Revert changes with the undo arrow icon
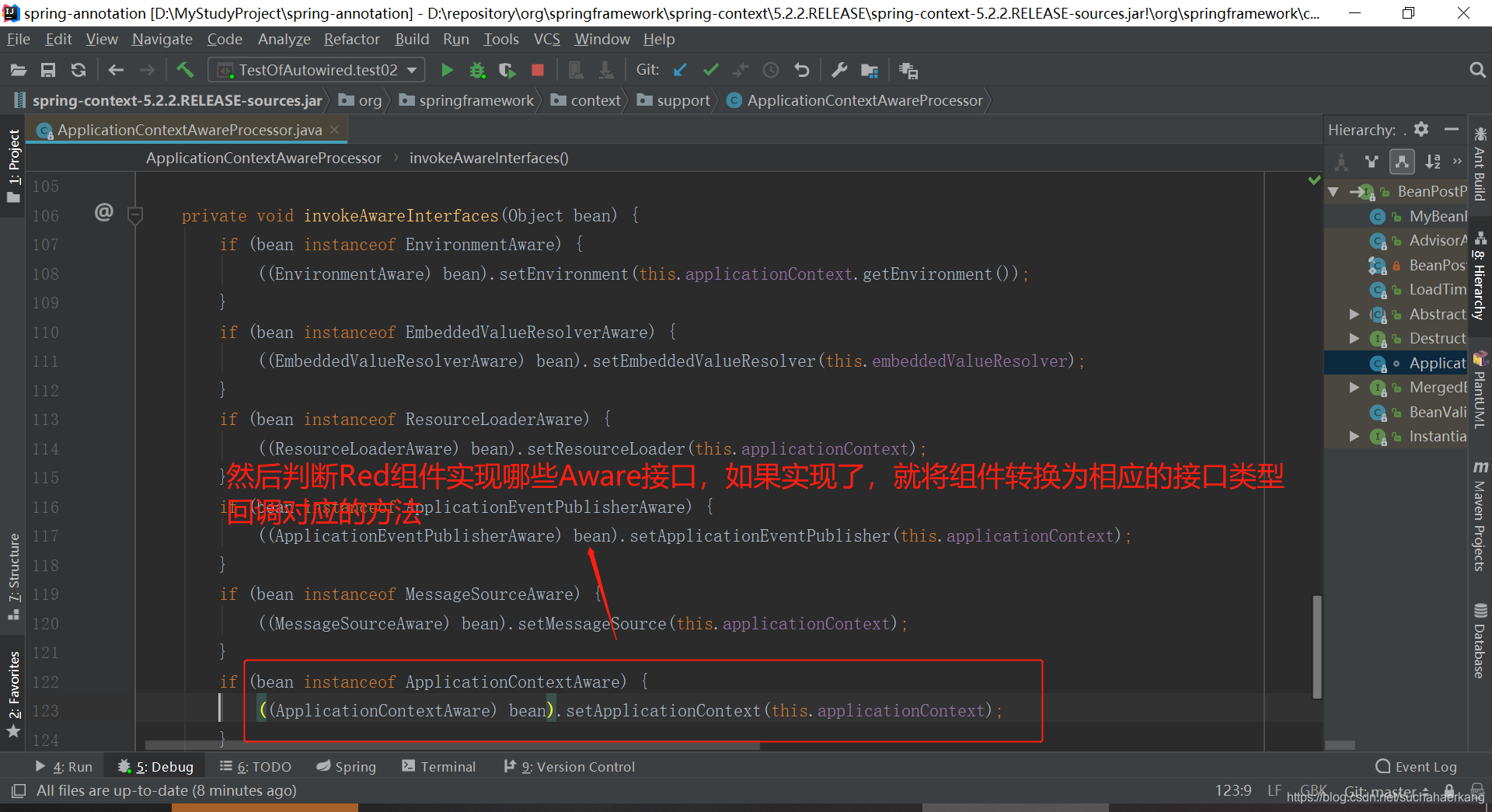The height and width of the screenshot is (812, 1492). (801, 70)
